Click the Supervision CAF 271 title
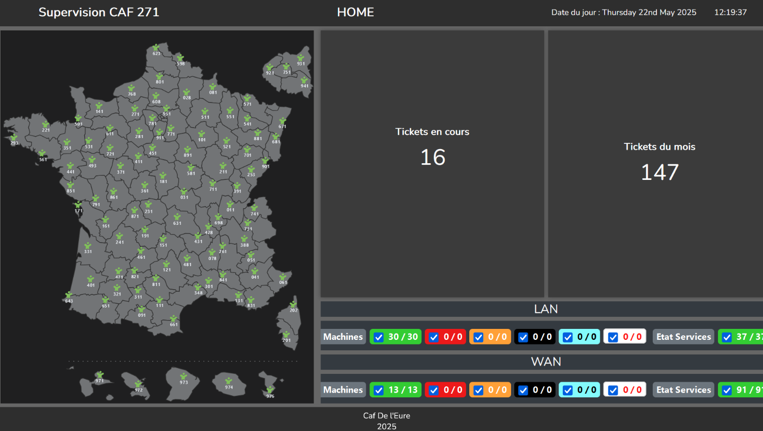The width and height of the screenshot is (763, 431). [x=99, y=12]
